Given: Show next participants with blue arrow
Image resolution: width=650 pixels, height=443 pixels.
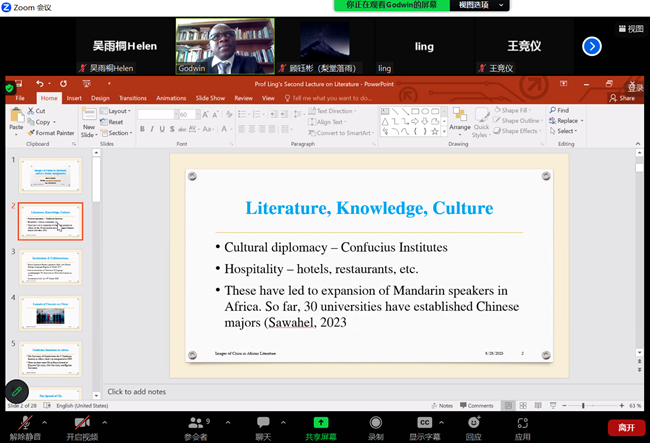Looking at the screenshot, I should click(592, 46).
